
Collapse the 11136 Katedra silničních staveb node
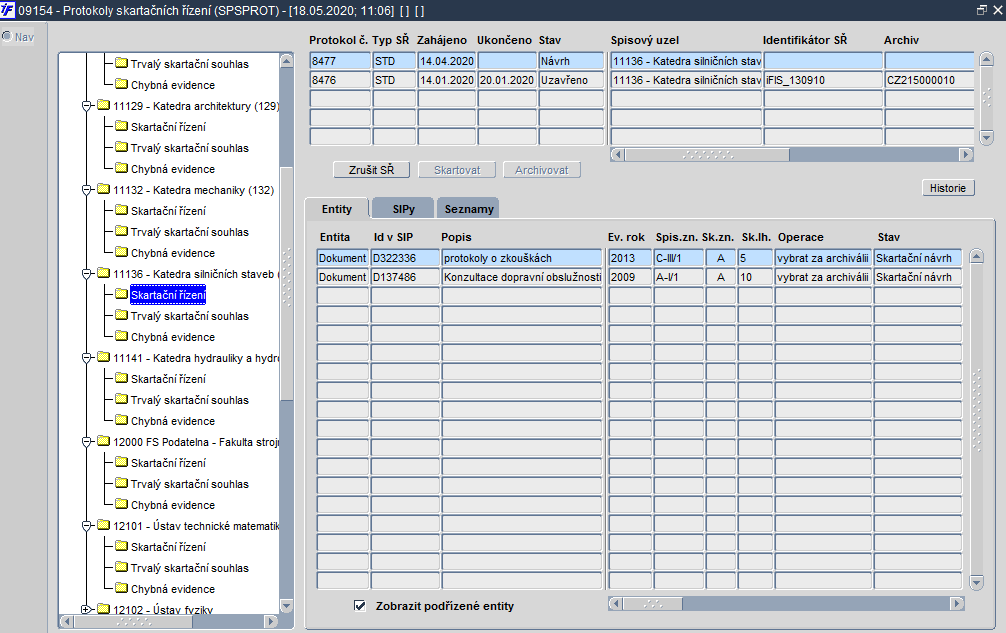click(x=87, y=274)
